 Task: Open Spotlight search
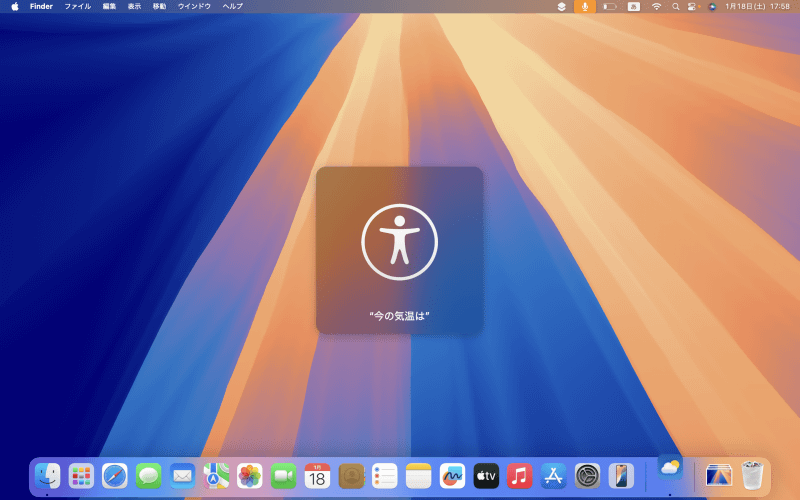click(x=676, y=7)
